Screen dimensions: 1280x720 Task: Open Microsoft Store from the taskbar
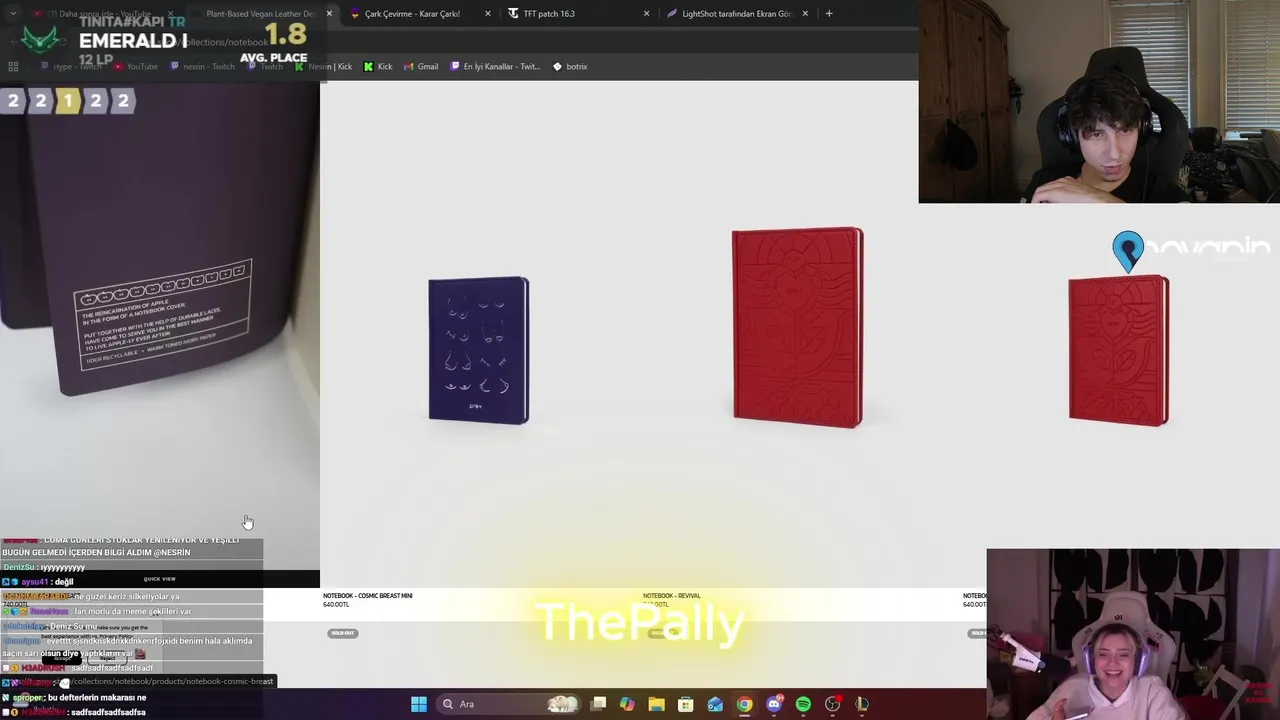[x=686, y=704]
